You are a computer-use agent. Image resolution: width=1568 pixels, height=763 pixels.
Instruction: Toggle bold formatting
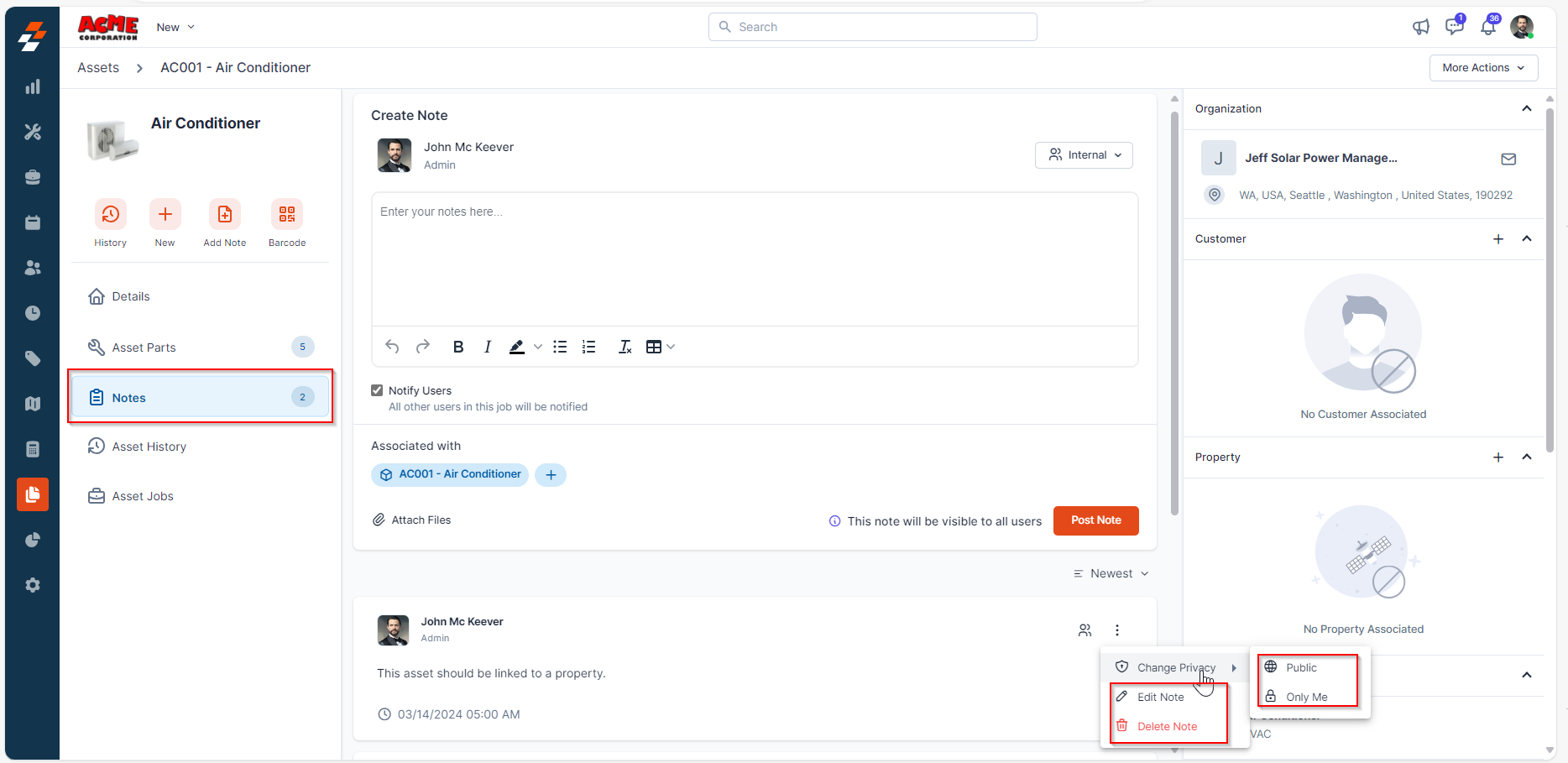[458, 347]
